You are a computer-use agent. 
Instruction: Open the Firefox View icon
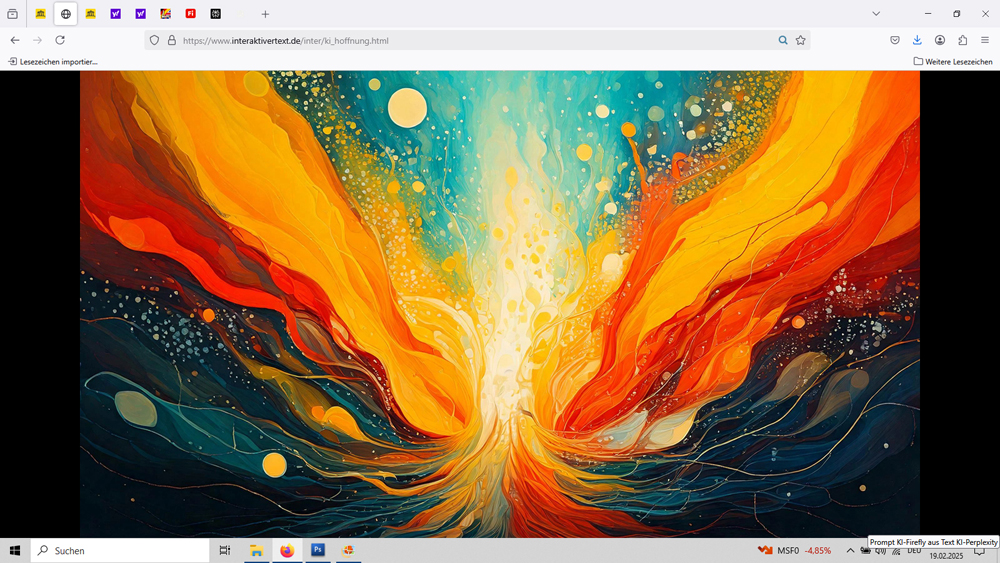pyautogui.click(x=12, y=13)
